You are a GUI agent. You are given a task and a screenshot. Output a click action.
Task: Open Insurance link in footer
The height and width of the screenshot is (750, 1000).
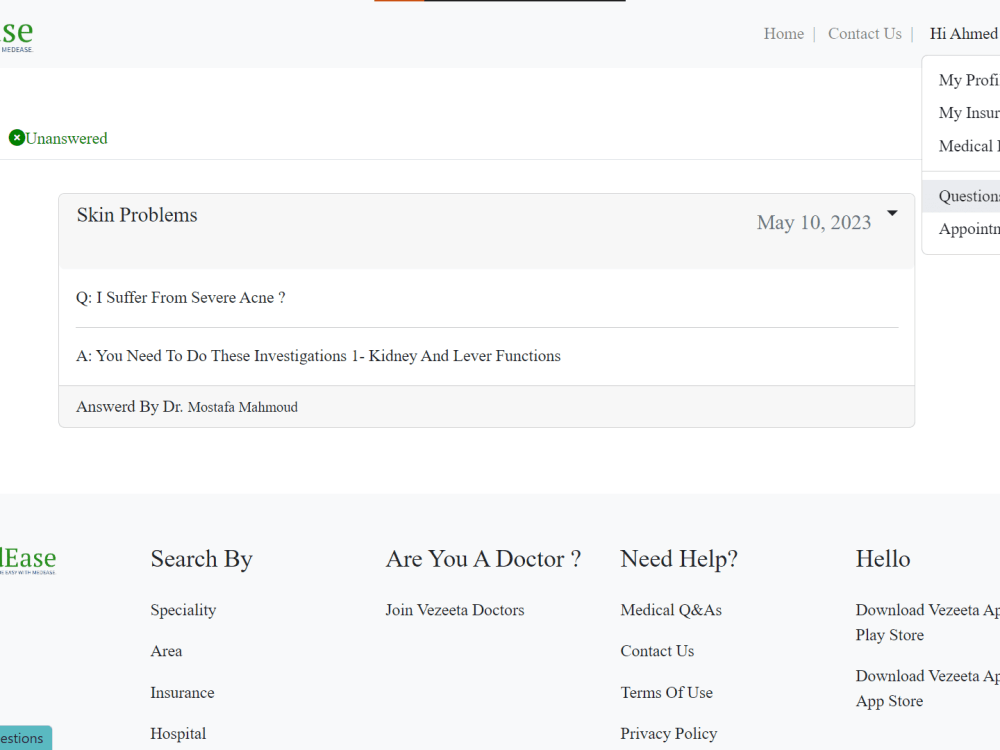coord(182,693)
